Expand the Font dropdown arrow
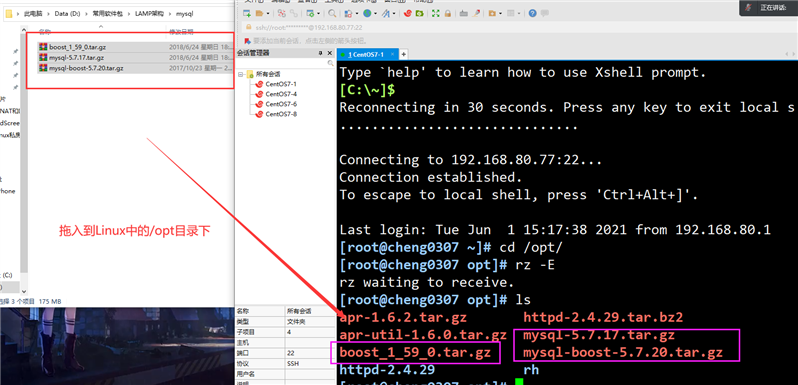 394,13
